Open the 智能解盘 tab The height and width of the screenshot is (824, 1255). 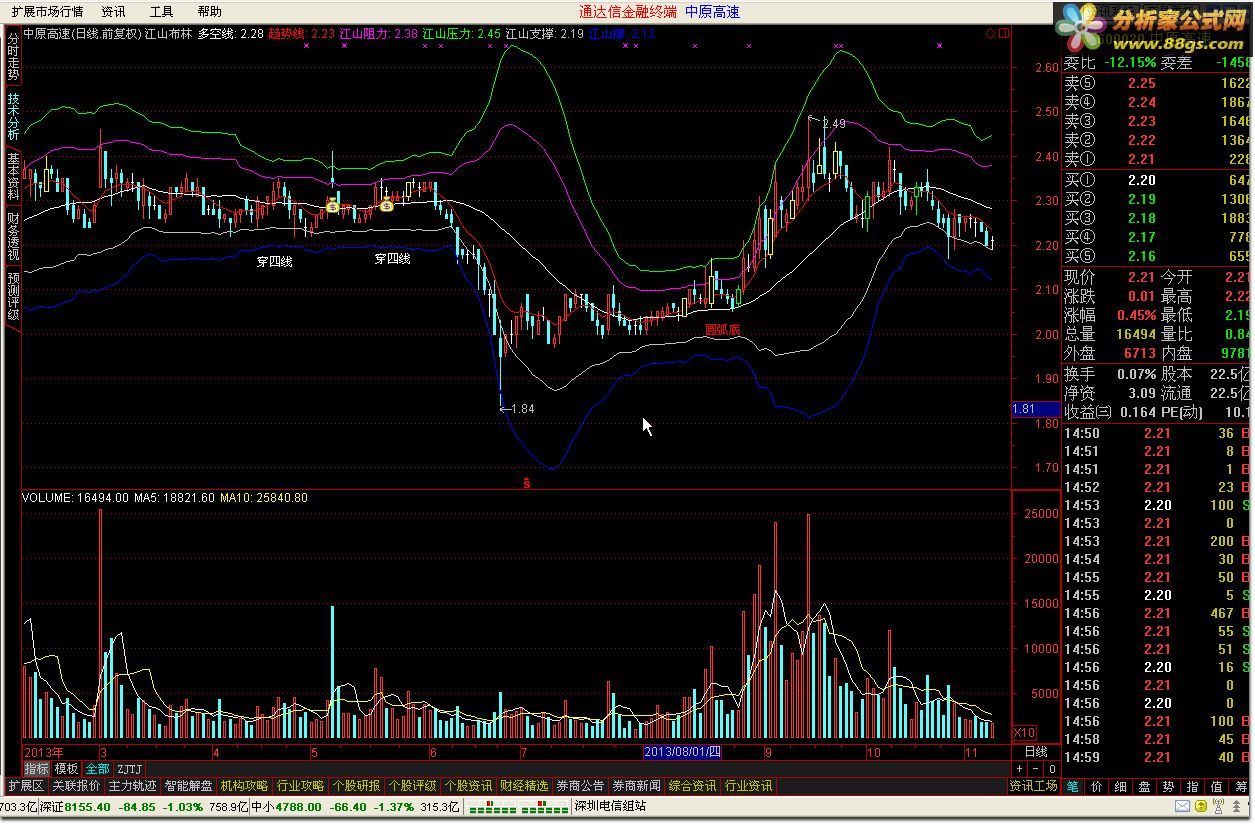point(188,786)
